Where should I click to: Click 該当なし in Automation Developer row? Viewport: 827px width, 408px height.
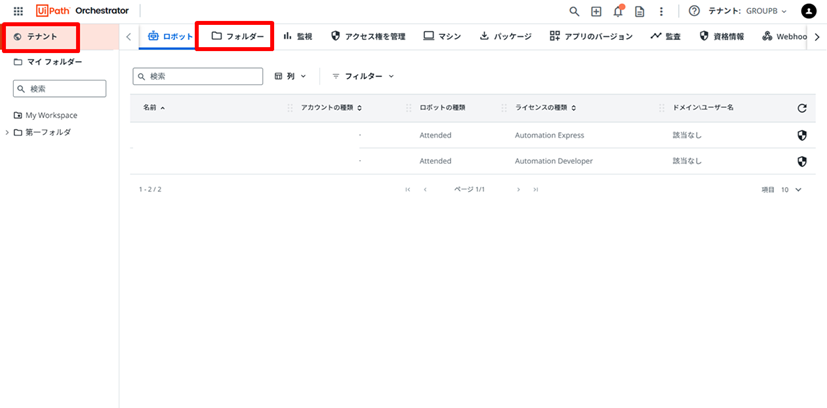coord(687,161)
